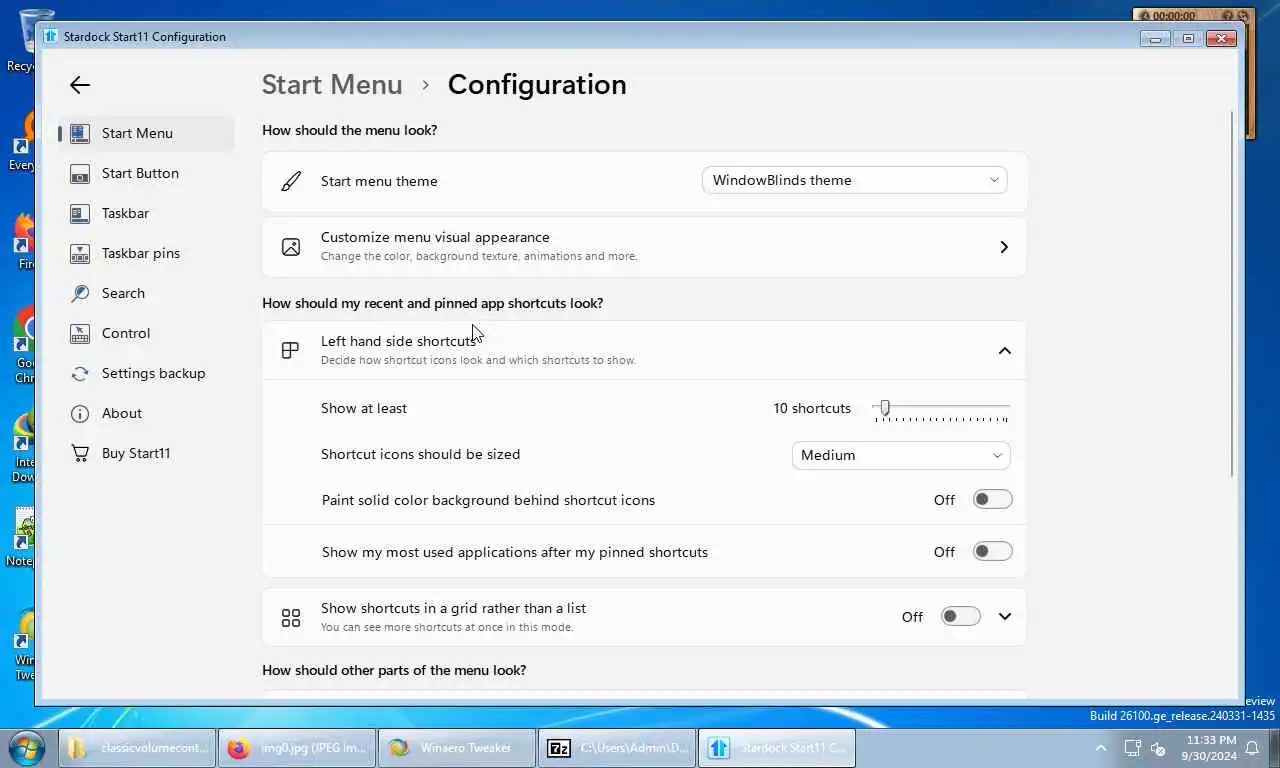Click the About info icon

80,413
